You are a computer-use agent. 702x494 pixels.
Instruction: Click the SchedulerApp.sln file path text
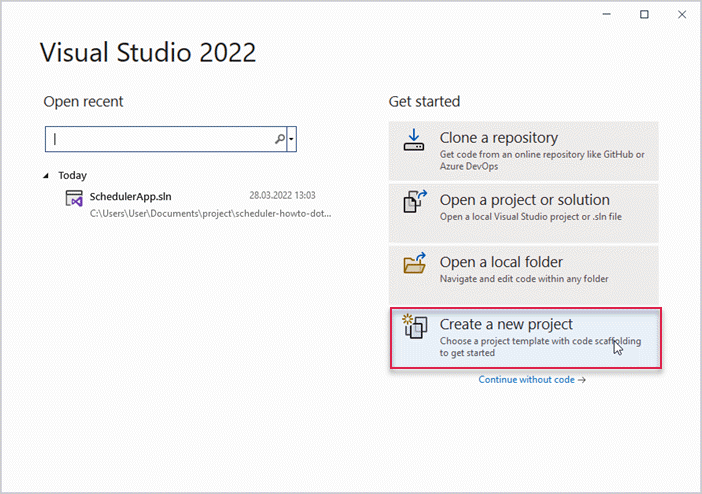pyautogui.click(x=210, y=213)
